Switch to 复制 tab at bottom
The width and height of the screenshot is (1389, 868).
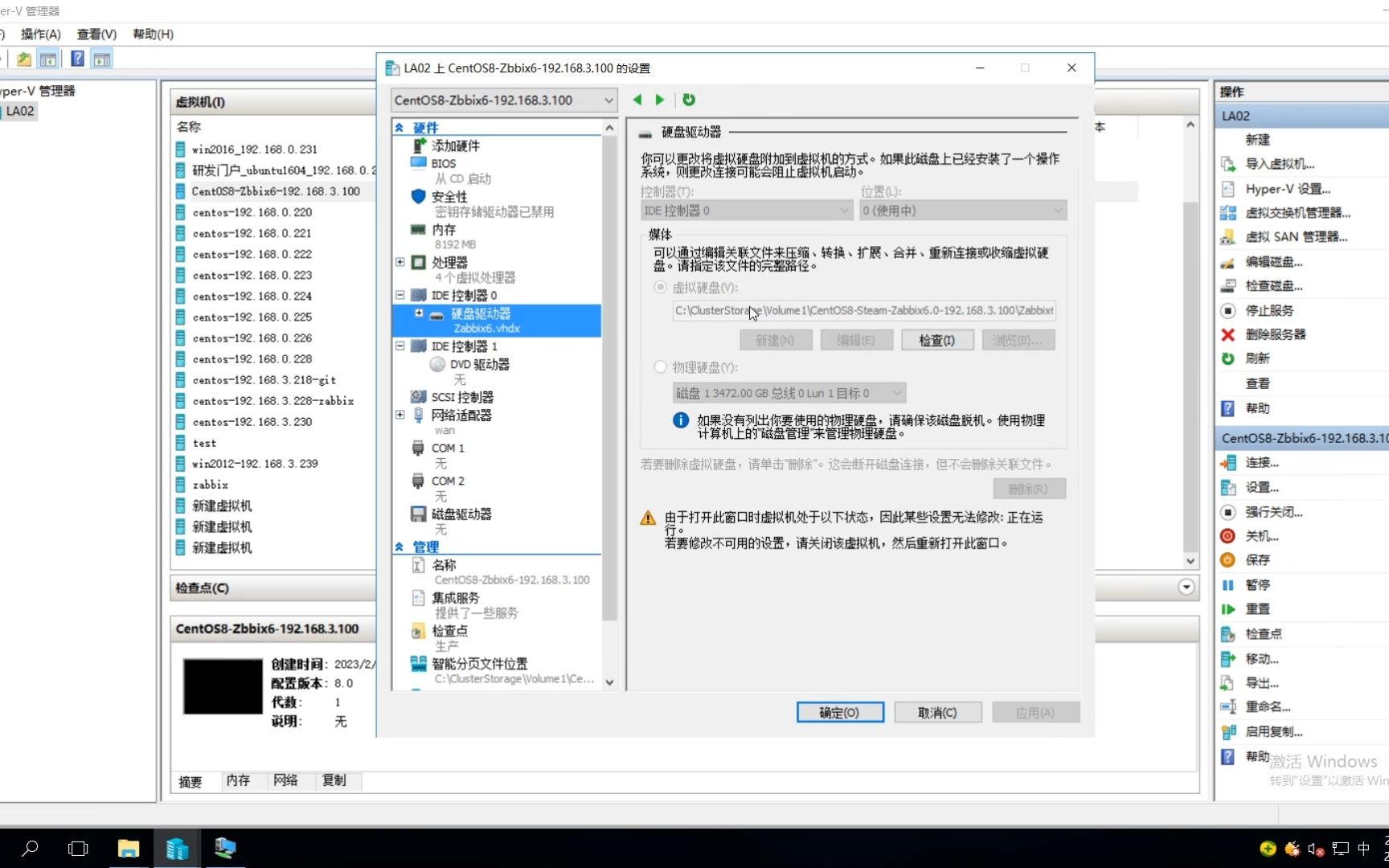click(x=334, y=780)
